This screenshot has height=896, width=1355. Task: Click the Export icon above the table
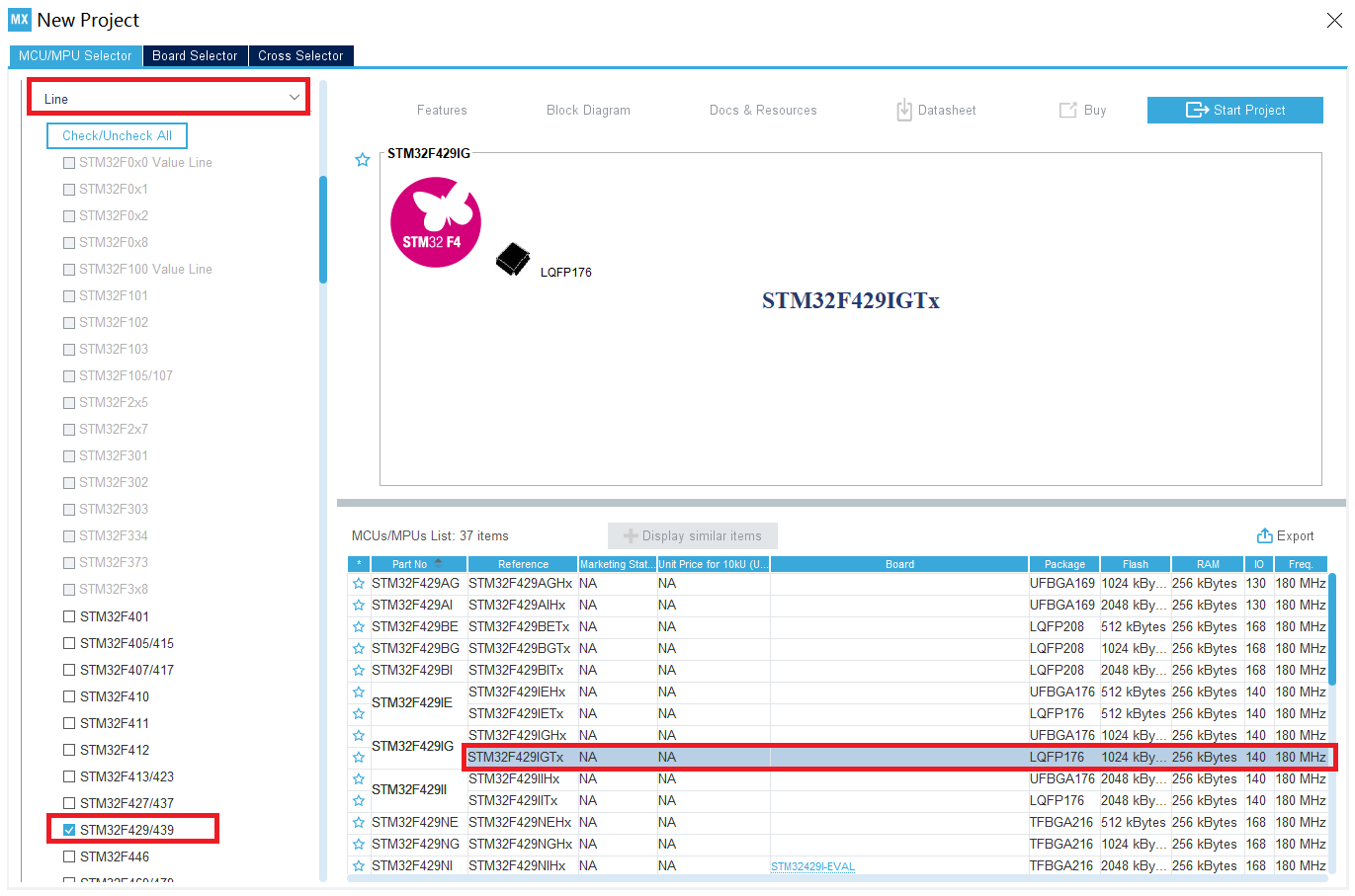pyautogui.click(x=1265, y=535)
